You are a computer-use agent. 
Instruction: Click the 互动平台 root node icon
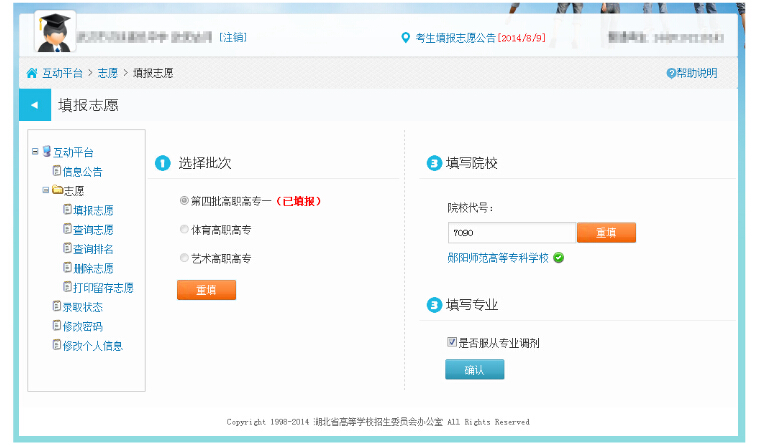coord(46,152)
